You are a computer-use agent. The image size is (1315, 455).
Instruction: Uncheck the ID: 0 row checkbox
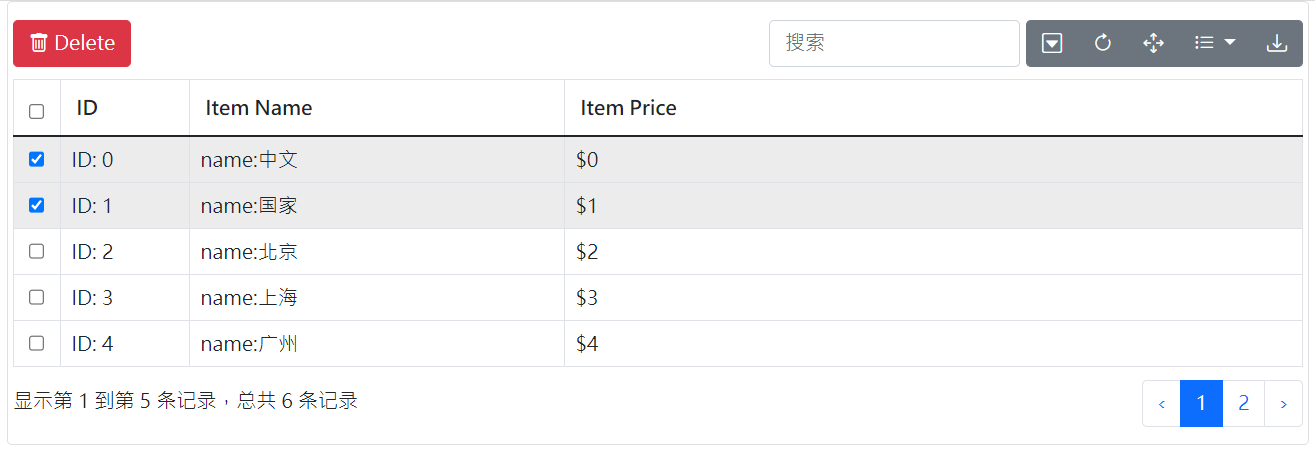tap(37, 159)
